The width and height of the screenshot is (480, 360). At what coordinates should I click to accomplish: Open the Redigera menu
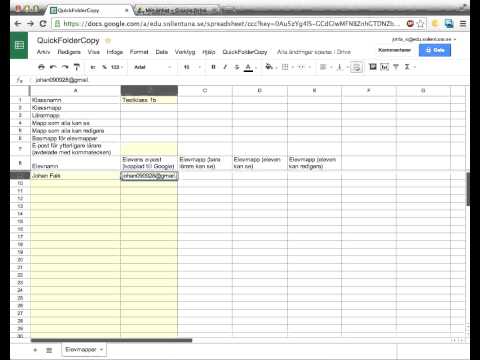click(x=69, y=52)
